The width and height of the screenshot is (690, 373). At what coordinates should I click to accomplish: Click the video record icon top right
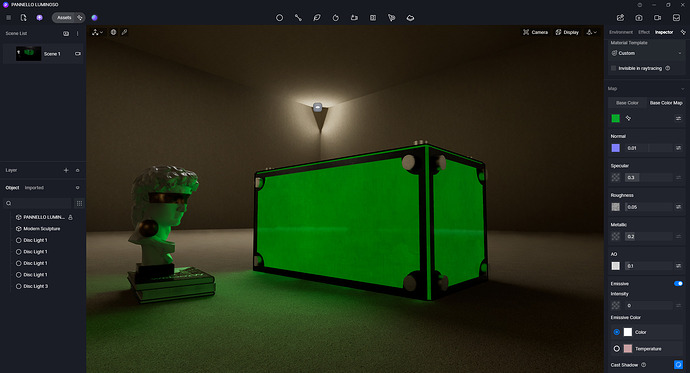click(x=657, y=18)
